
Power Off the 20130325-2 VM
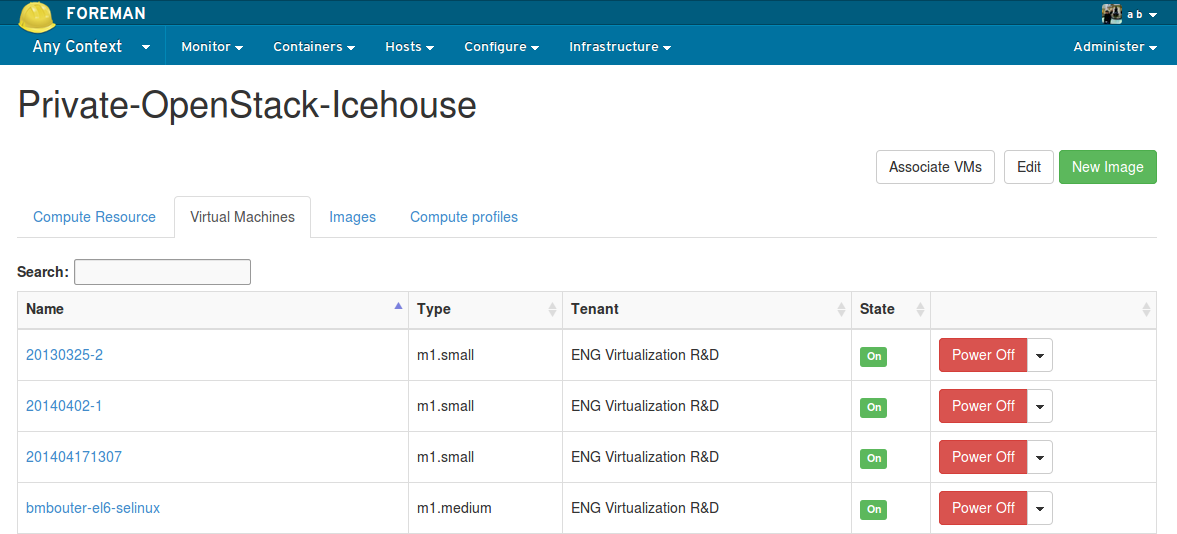[x=983, y=355]
